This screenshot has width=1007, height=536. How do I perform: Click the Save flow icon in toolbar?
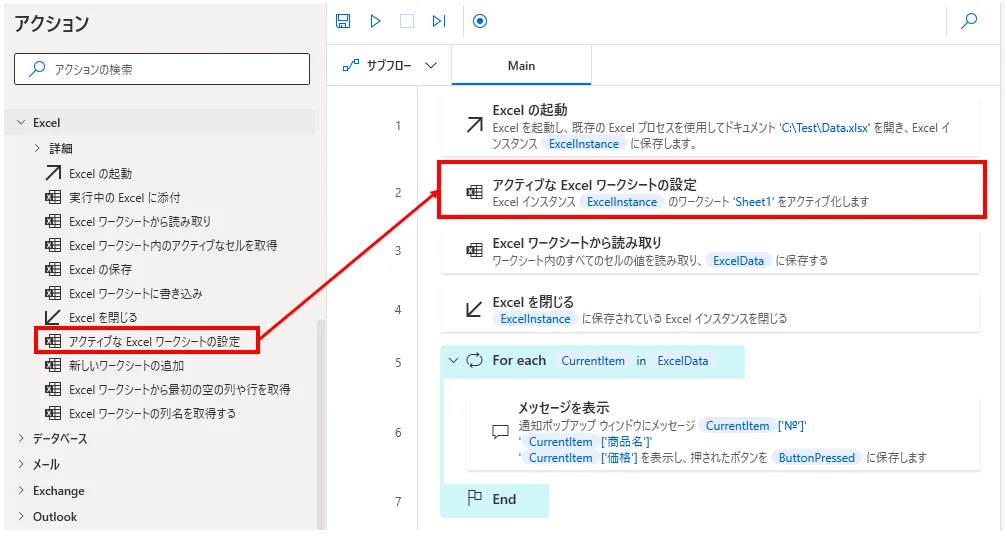pyautogui.click(x=344, y=21)
